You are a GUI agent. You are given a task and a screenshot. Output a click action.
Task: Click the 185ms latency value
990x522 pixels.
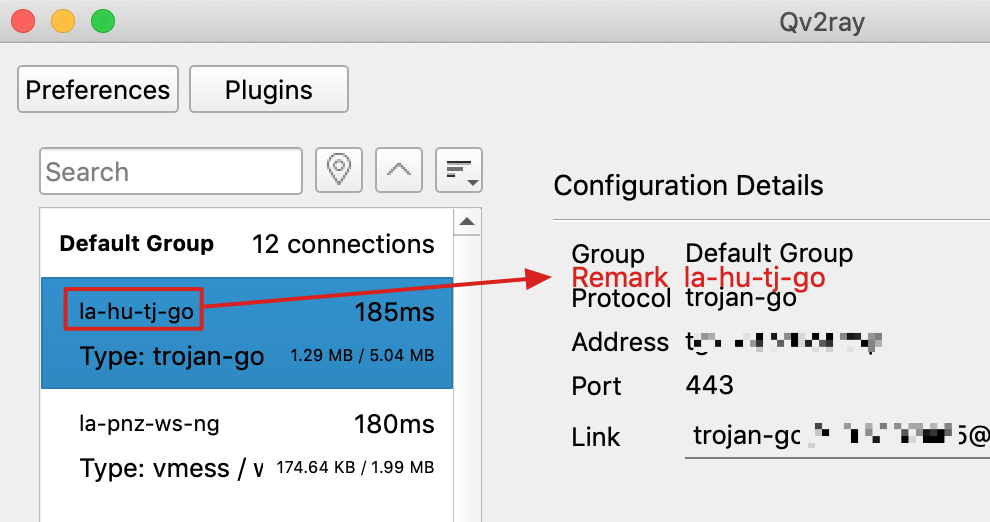[394, 312]
